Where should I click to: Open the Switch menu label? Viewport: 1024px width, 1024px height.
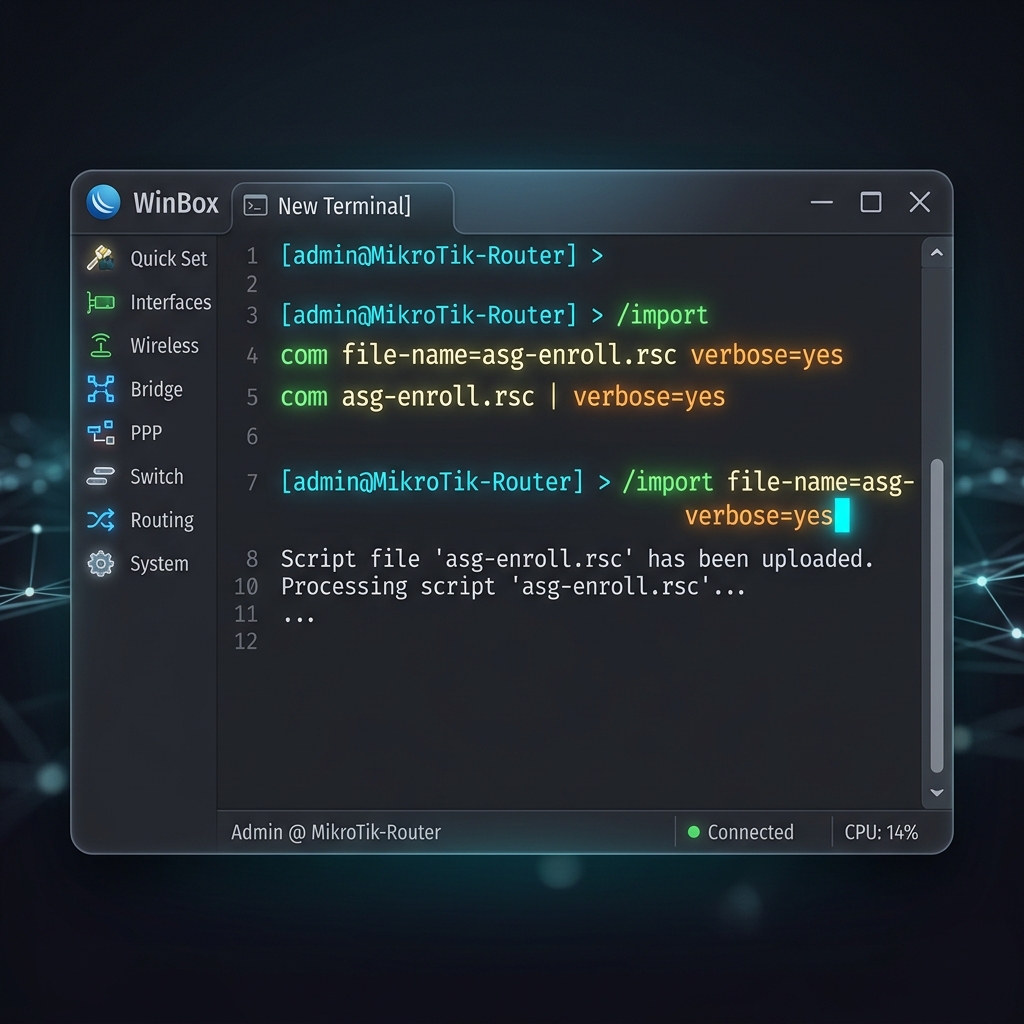(x=157, y=477)
